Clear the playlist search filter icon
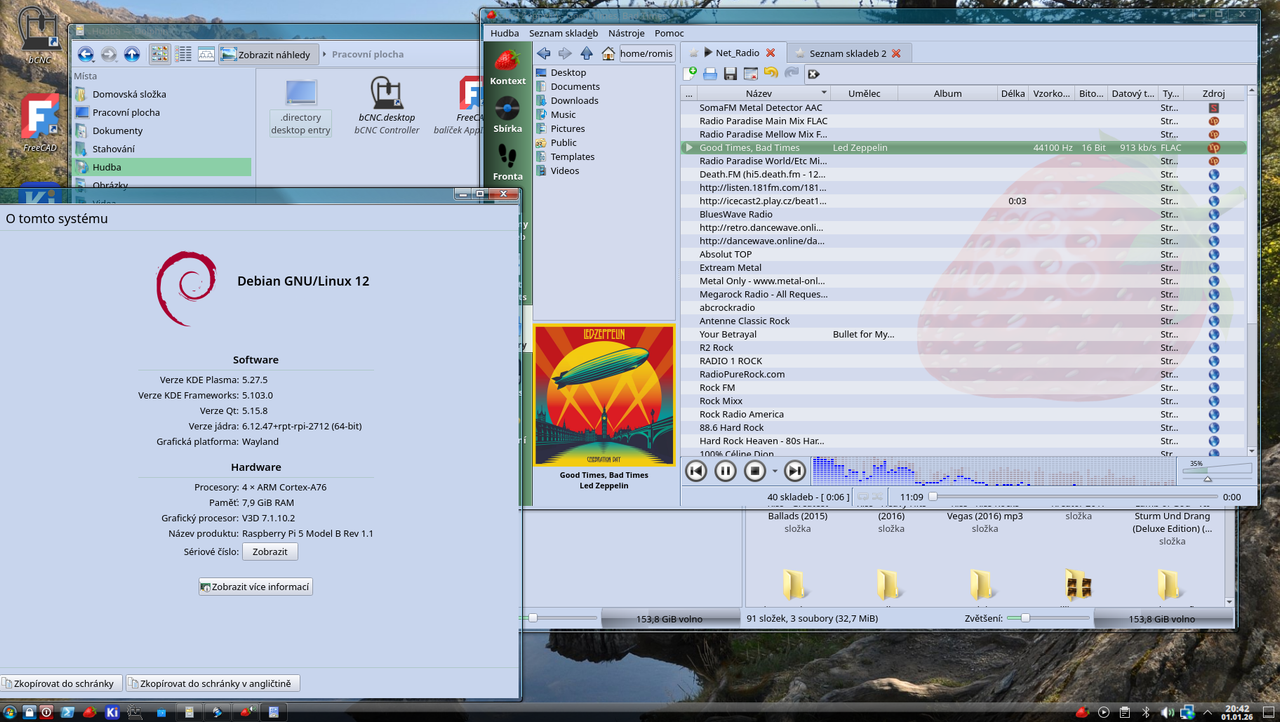The height and width of the screenshot is (722, 1280). click(813, 74)
